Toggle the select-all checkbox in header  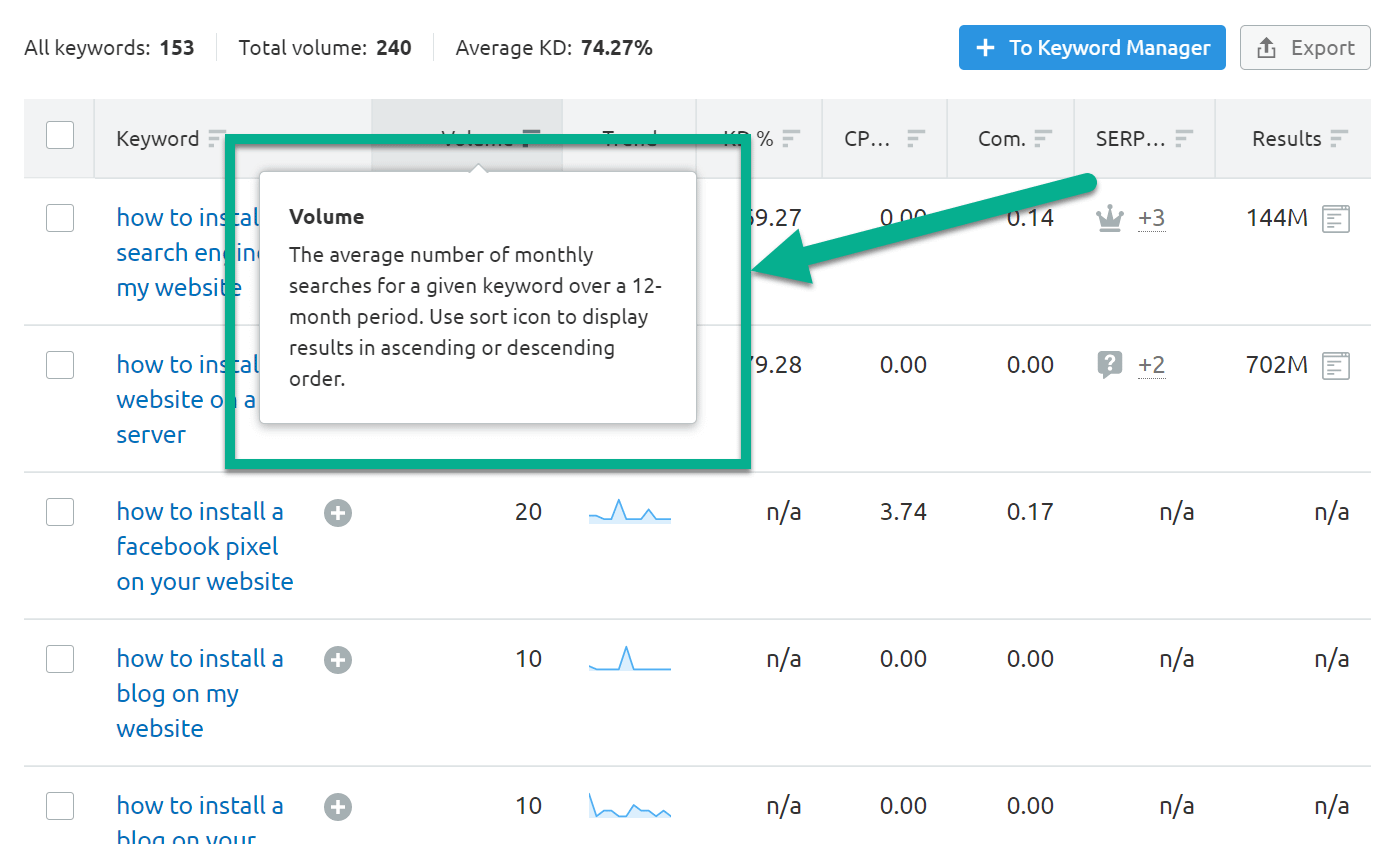pos(60,135)
